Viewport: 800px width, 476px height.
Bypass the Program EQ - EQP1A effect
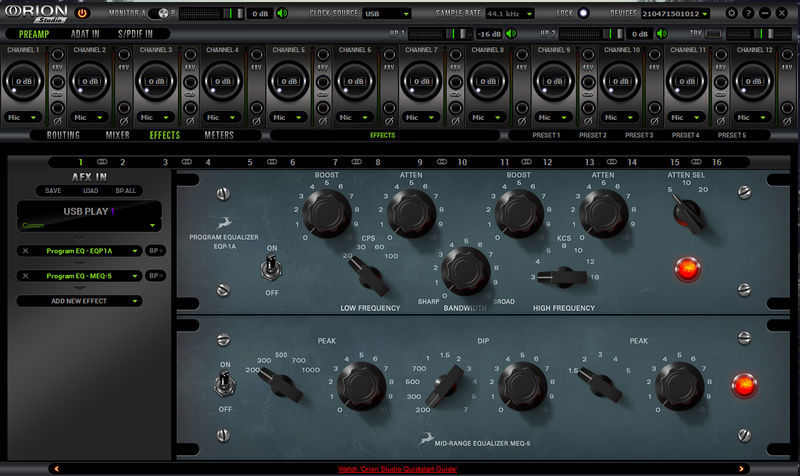155,250
